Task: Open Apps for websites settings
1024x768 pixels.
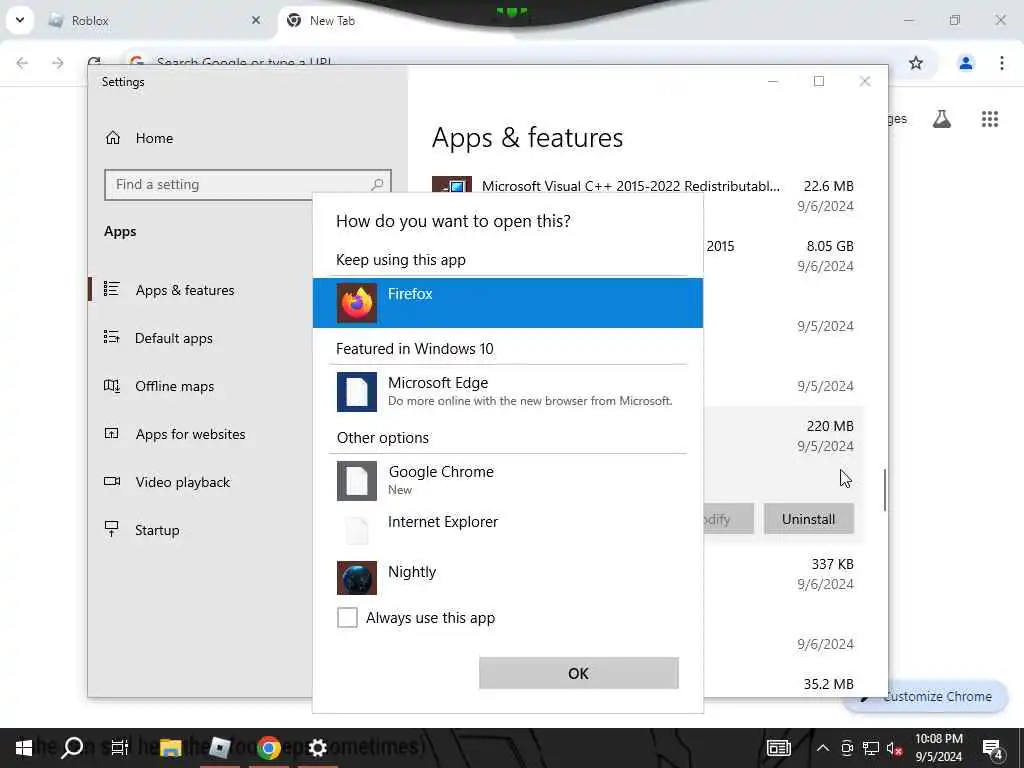Action: [190, 434]
